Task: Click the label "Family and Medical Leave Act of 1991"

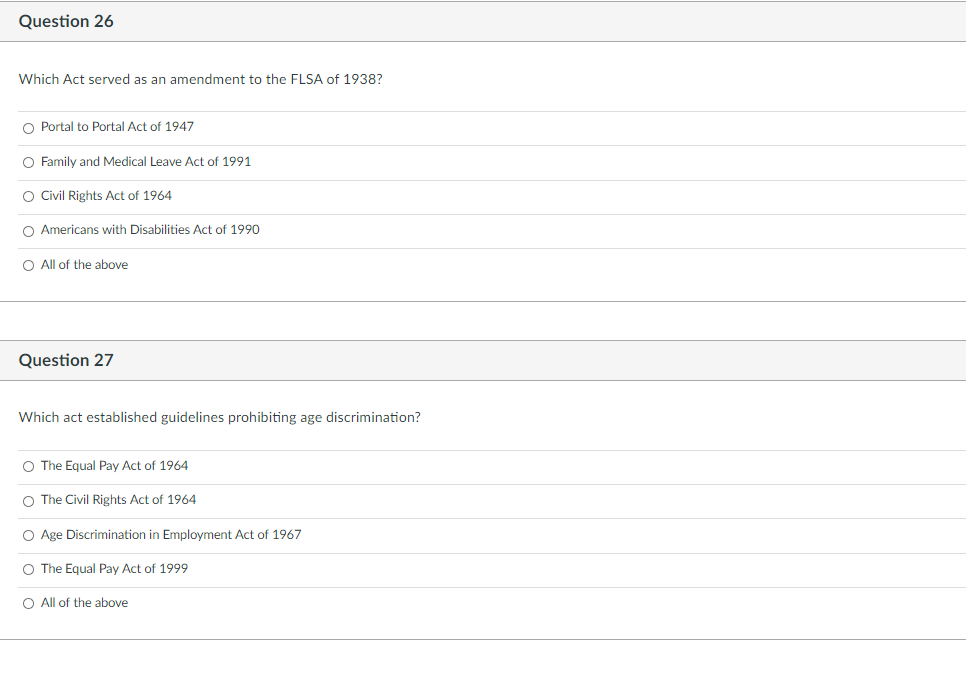Action: pos(144,161)
